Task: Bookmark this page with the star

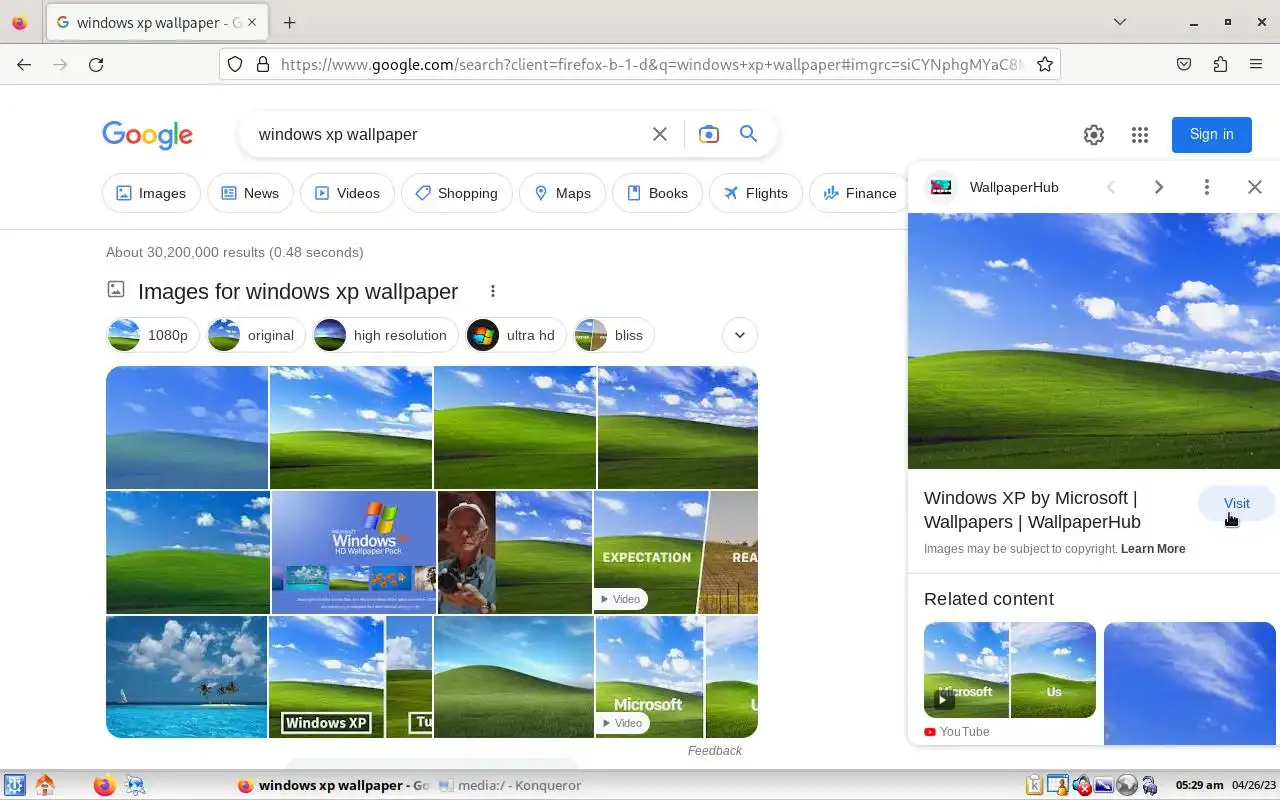Action: (x=1044, y=64)
